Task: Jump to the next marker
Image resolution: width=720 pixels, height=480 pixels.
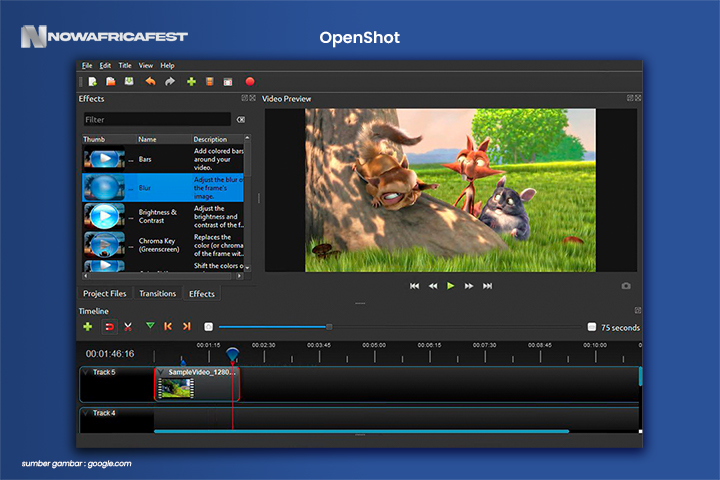Action: [x=186, y=326]
